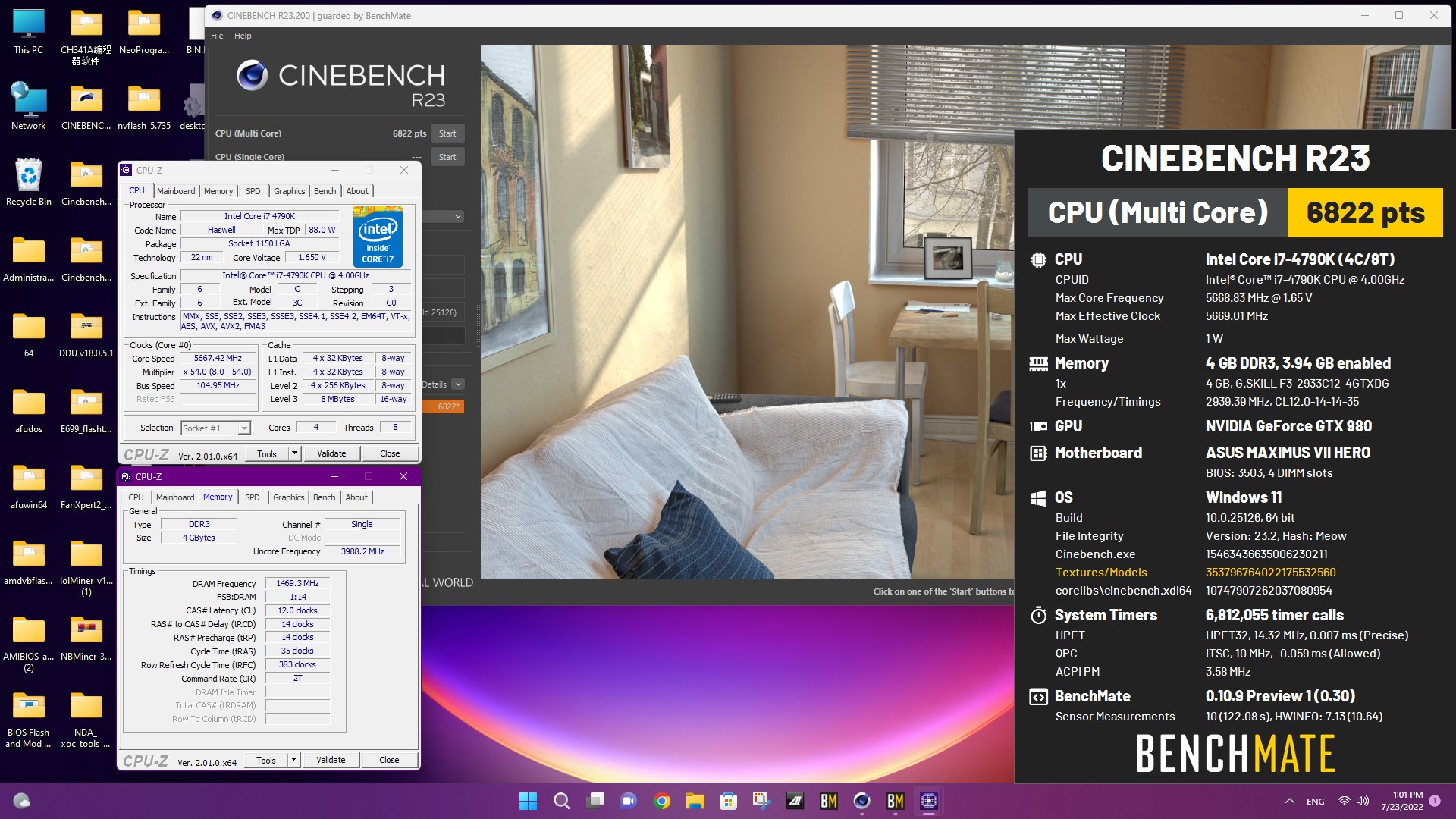The height and width of the screenshot is (819, 1456).
Task: Launch Google Chrome from the taskbar
Action: (661, 801)
